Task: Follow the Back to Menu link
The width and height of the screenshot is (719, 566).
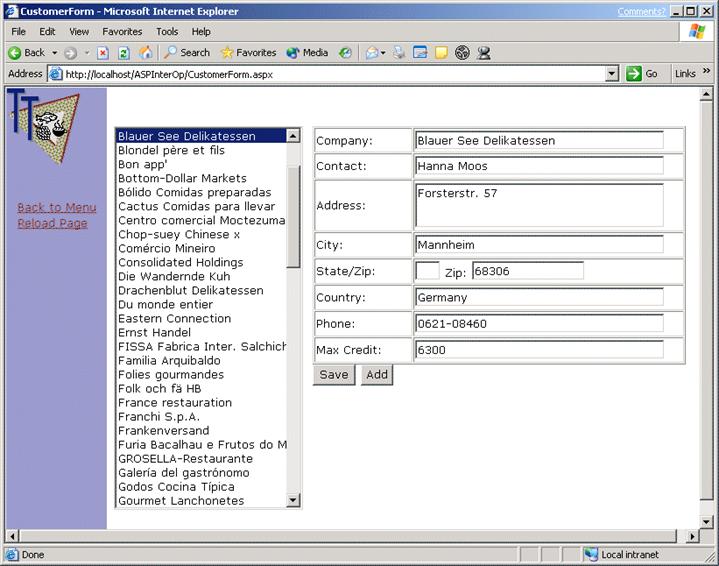Action: pos(57,208)
